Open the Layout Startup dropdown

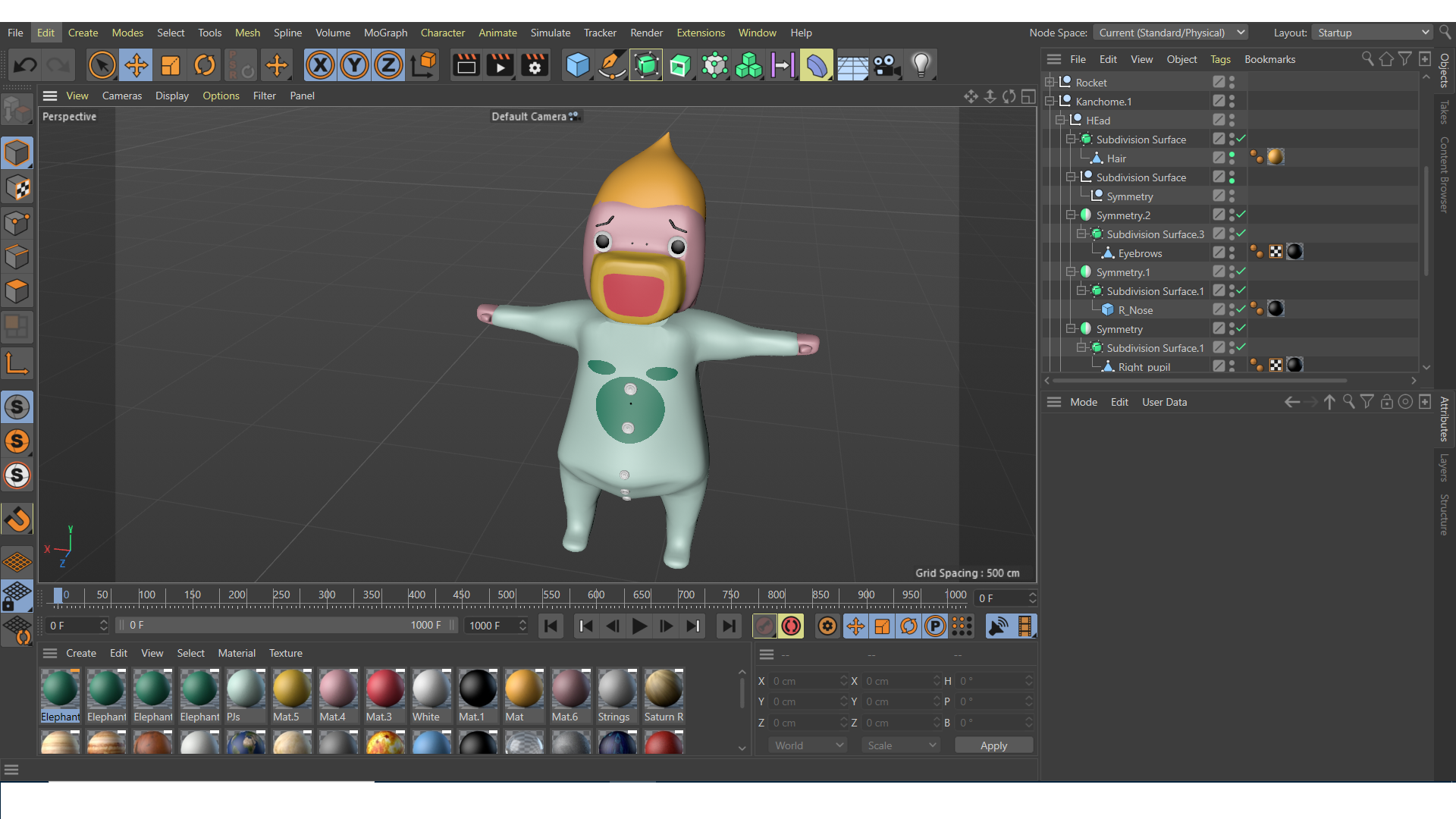click(x=1373, y=33)
